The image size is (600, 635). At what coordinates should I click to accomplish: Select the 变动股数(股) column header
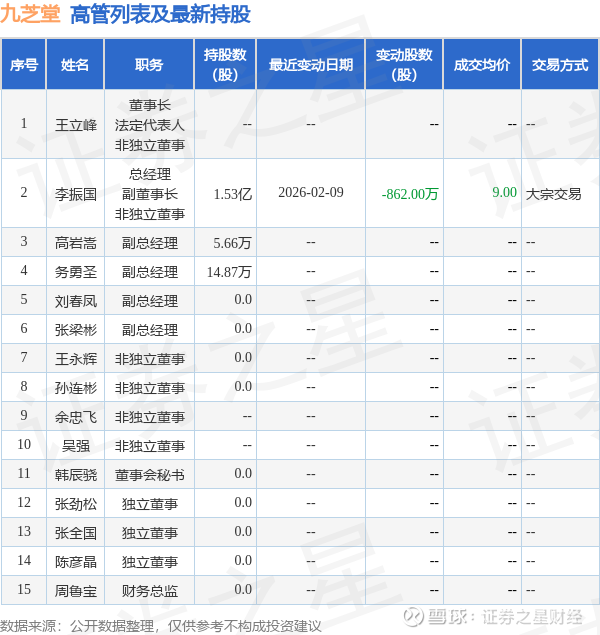pos(404,64)
